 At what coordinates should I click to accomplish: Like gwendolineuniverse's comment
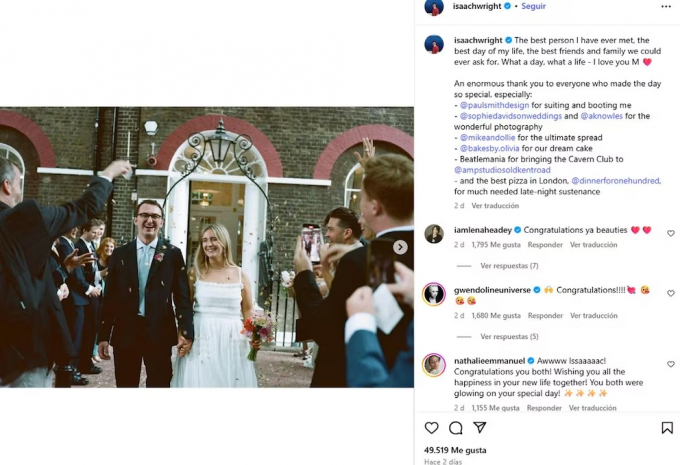(x=670, y=292)
